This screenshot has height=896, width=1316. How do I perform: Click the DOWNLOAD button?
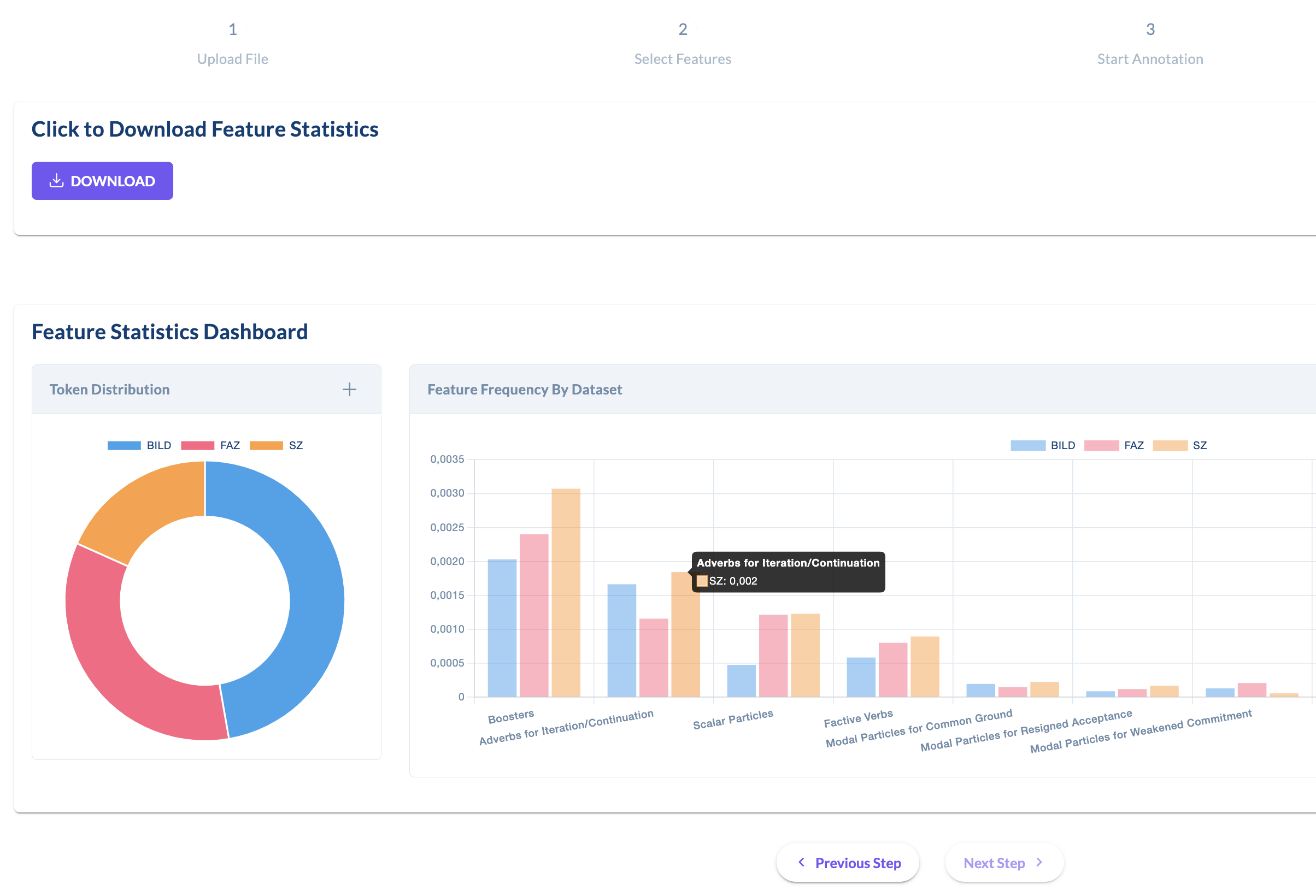click(102, 180)
